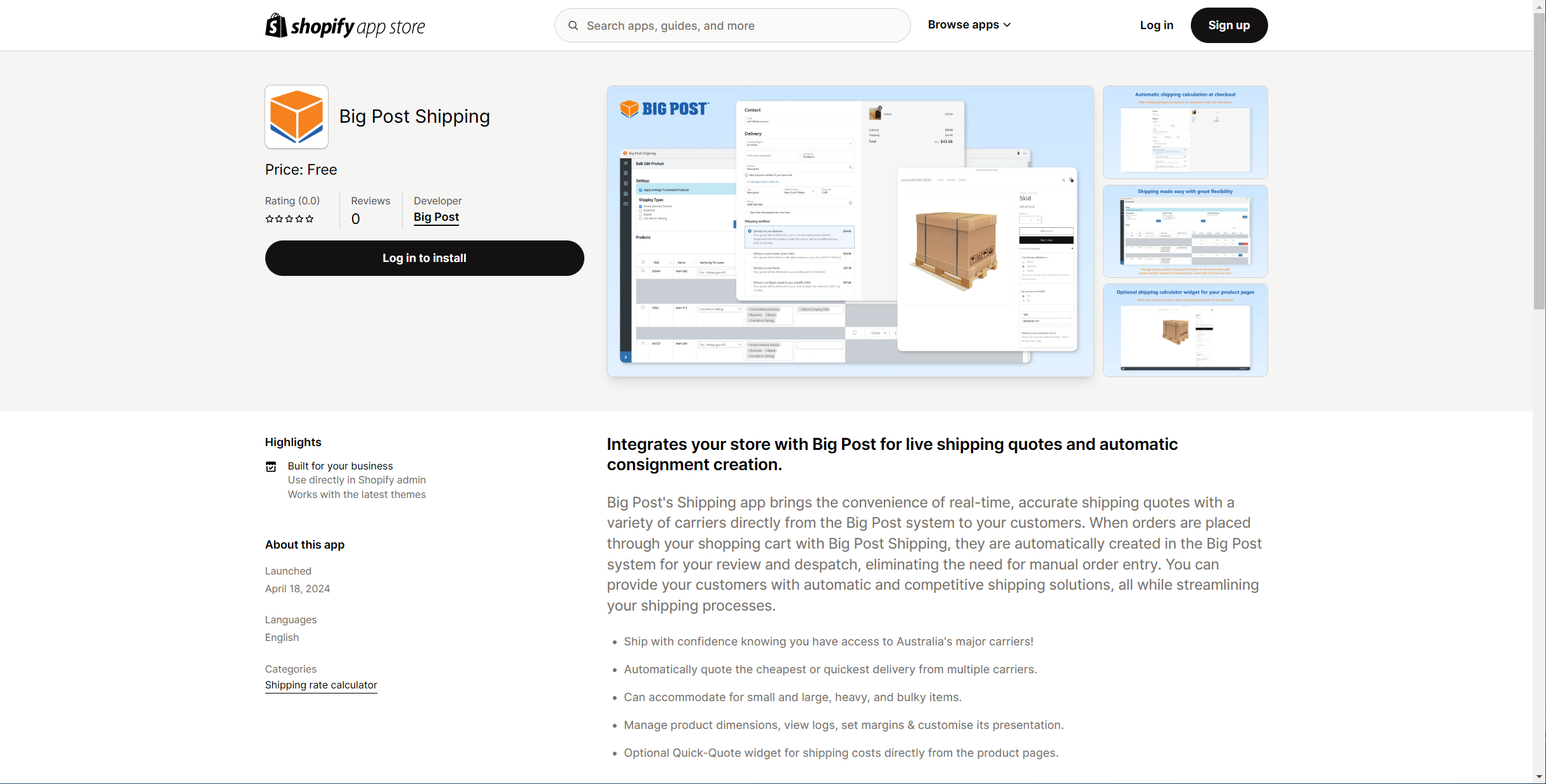Open the Log in page
The width and height of the screenshot is (1546, 784).
click(x=1156, y=25)
